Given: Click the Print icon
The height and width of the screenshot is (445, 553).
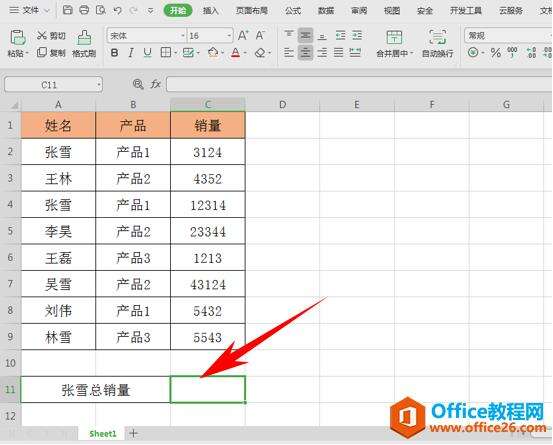Looking at the screenshot, I should tap(84, 10).
